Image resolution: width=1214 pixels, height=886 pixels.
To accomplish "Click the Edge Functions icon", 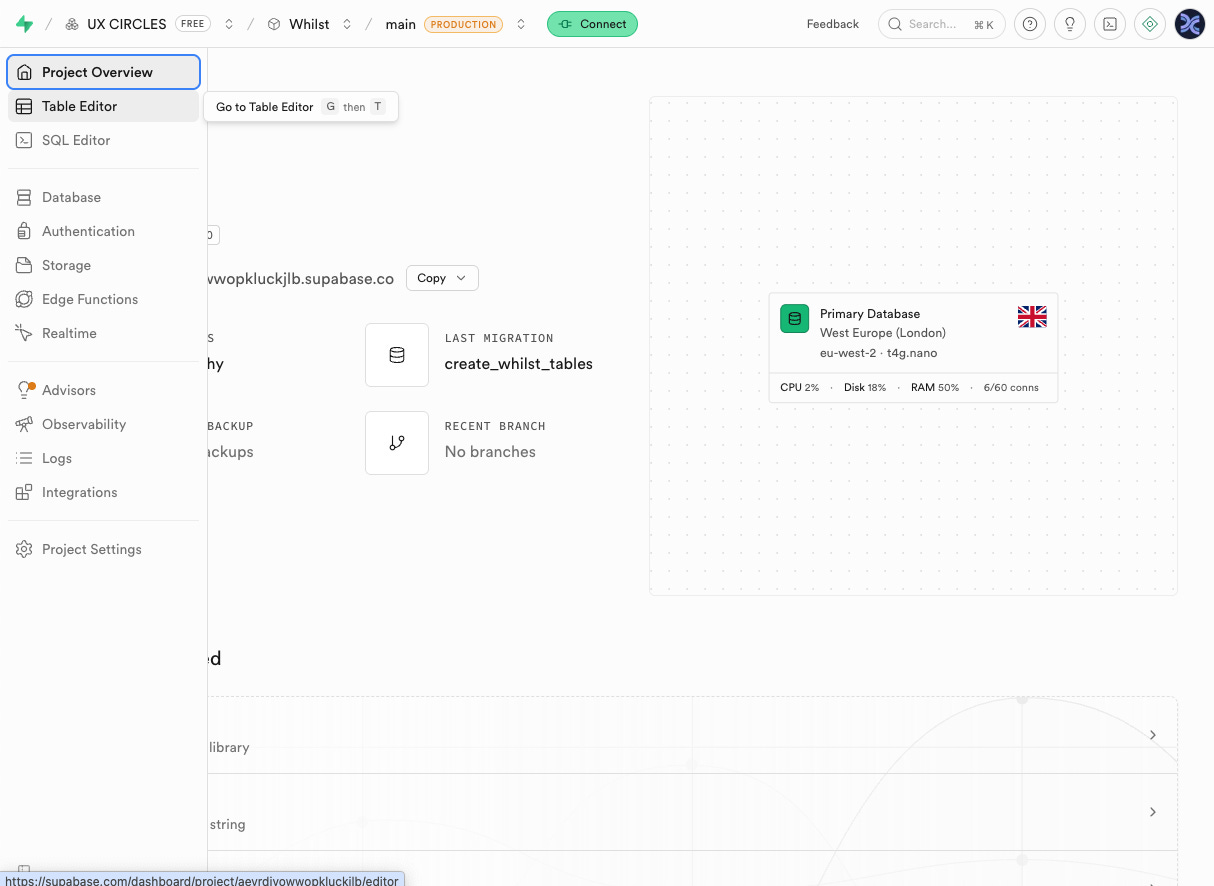I will pyautogui.click(x=24, y=299).
